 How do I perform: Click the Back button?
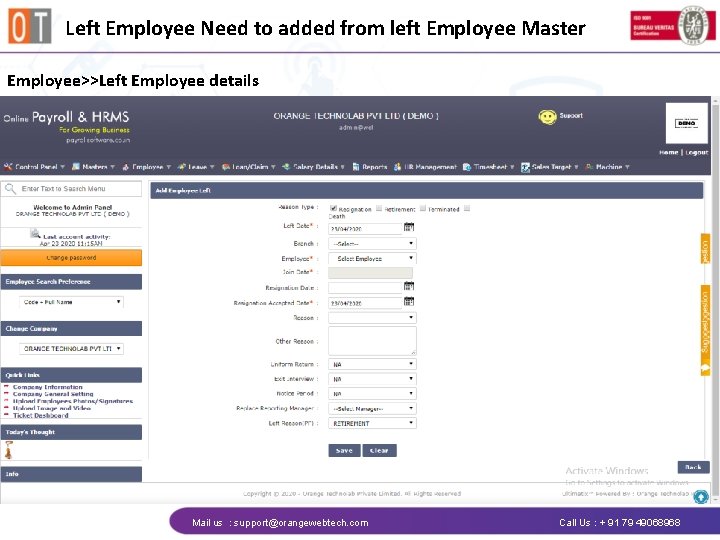click(x=693, y=467)
